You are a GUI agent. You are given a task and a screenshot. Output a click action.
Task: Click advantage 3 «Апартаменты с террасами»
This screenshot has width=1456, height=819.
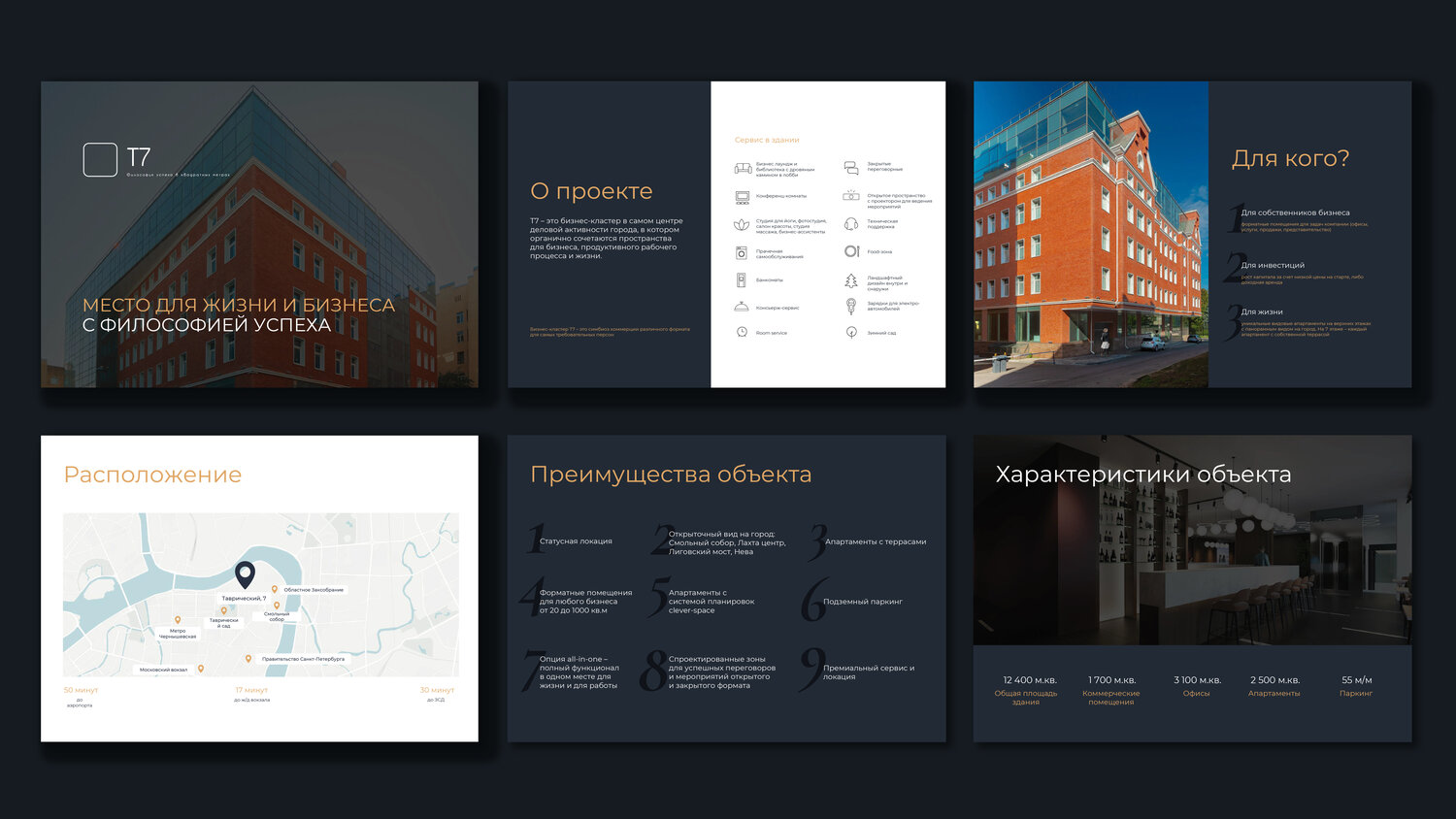tap(876, 541)
